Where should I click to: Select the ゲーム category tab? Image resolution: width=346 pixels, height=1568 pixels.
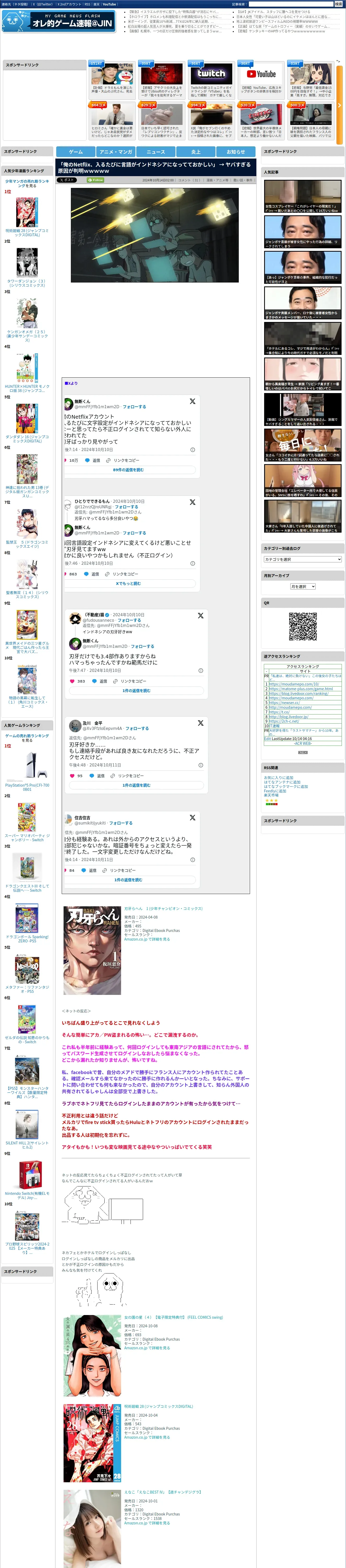[x=76, y=152]
